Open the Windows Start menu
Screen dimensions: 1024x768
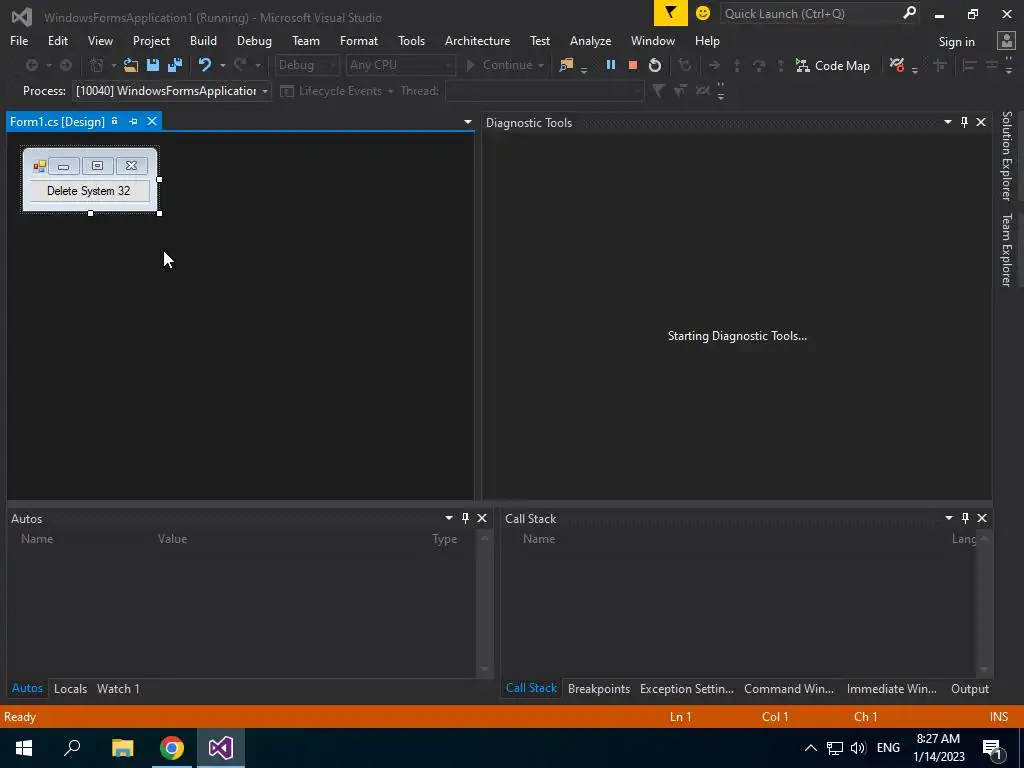(24, 748)
